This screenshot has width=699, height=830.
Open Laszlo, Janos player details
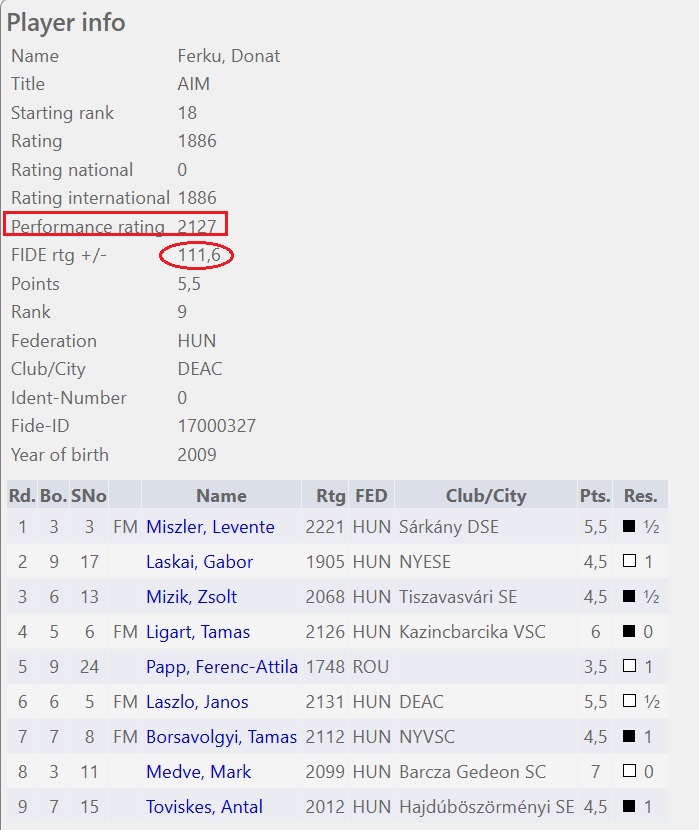[197, 702]
